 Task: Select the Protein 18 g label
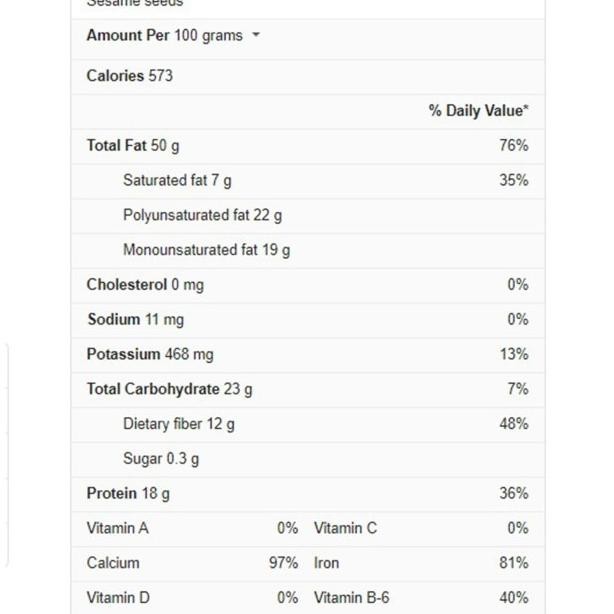[x=128, y=493]
